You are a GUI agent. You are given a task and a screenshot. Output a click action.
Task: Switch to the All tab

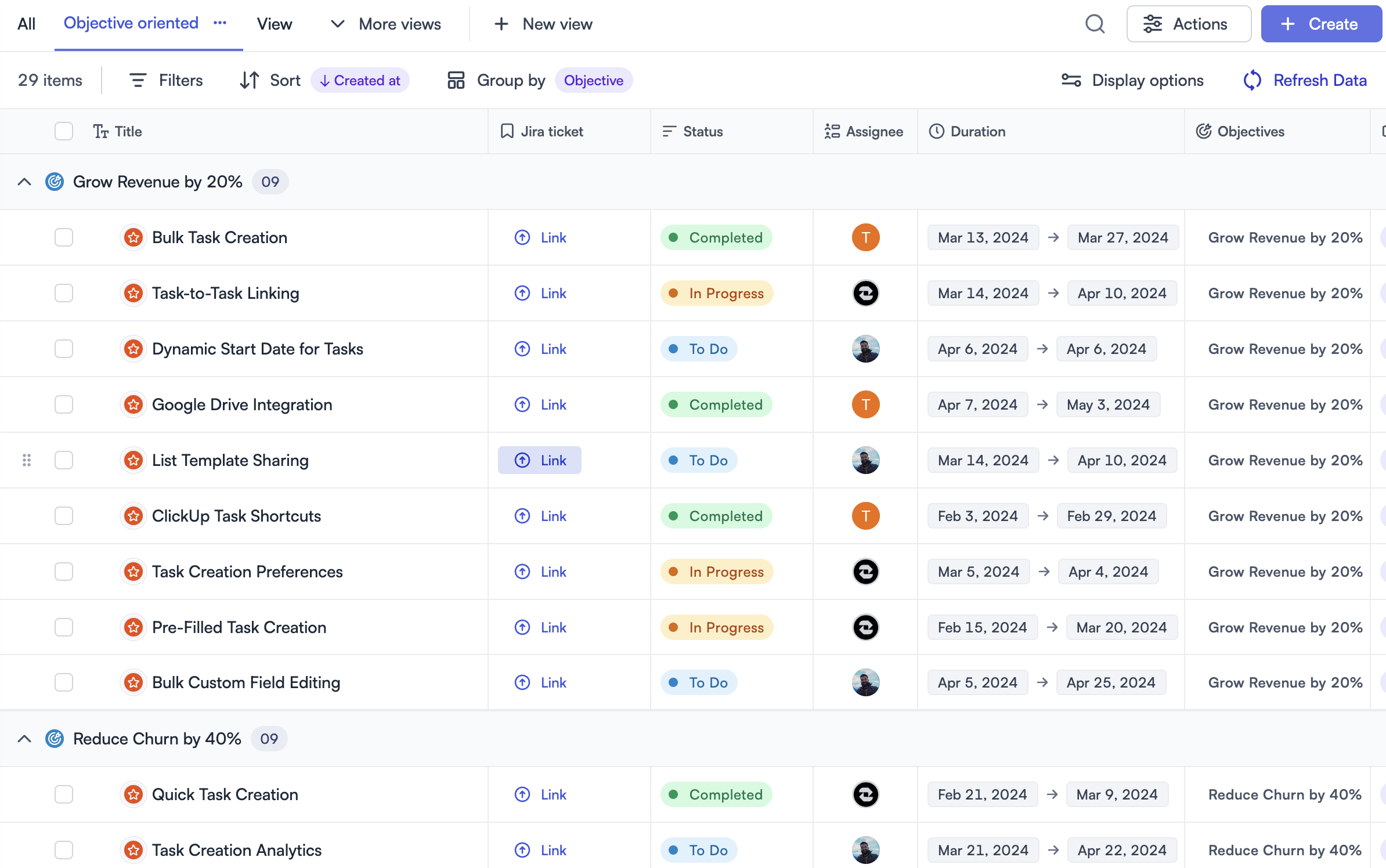coord(26,24)
